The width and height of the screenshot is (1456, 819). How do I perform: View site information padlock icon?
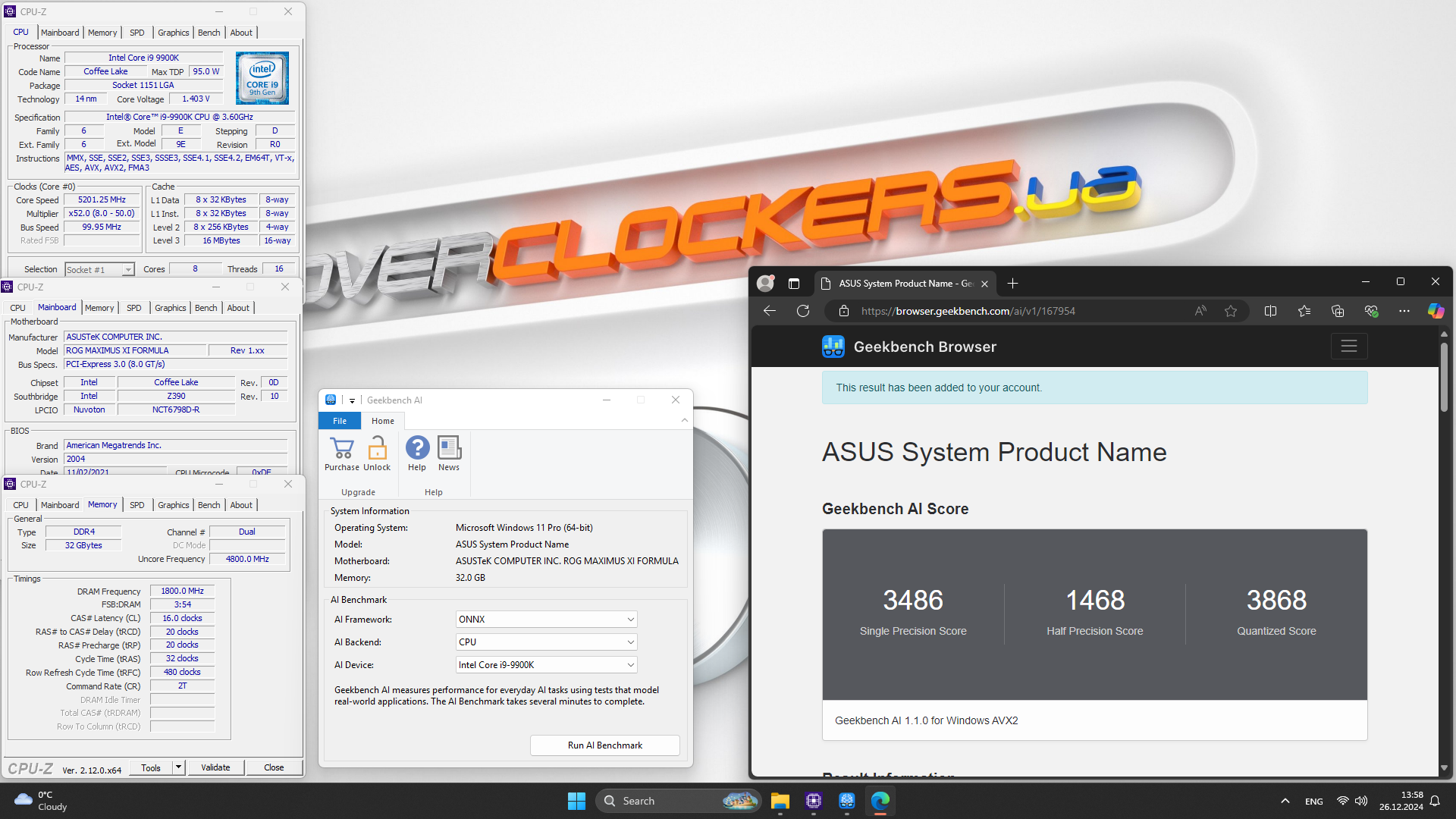[x=843, y=311]
